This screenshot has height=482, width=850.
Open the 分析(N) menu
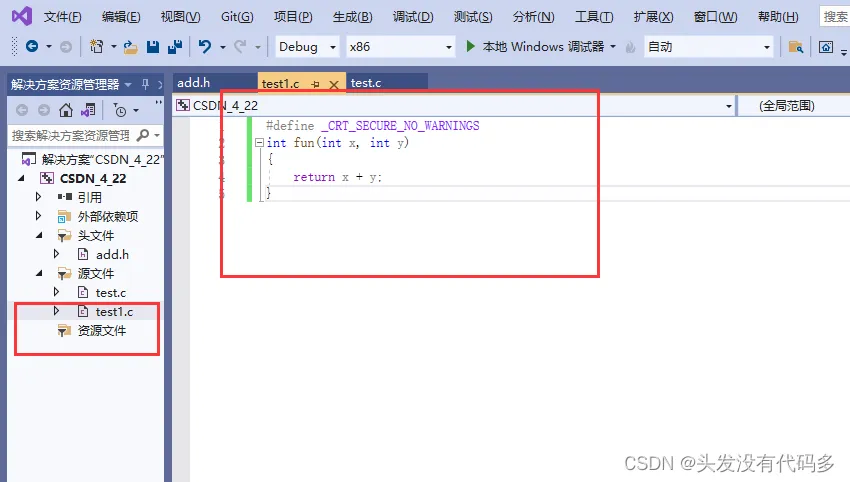tap(533, 17)
